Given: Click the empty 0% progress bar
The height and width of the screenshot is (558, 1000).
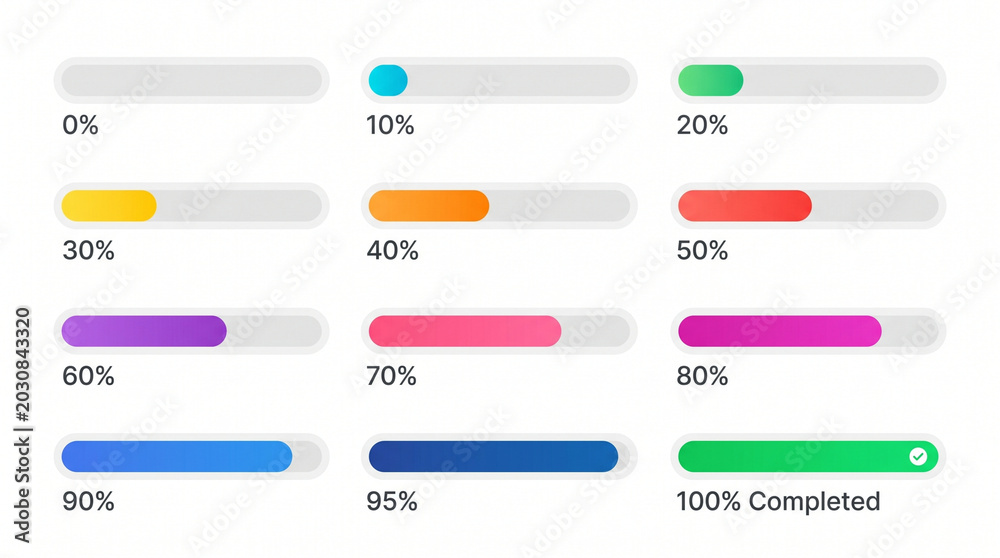Looking at the screenshot, I should pos(191,80).
